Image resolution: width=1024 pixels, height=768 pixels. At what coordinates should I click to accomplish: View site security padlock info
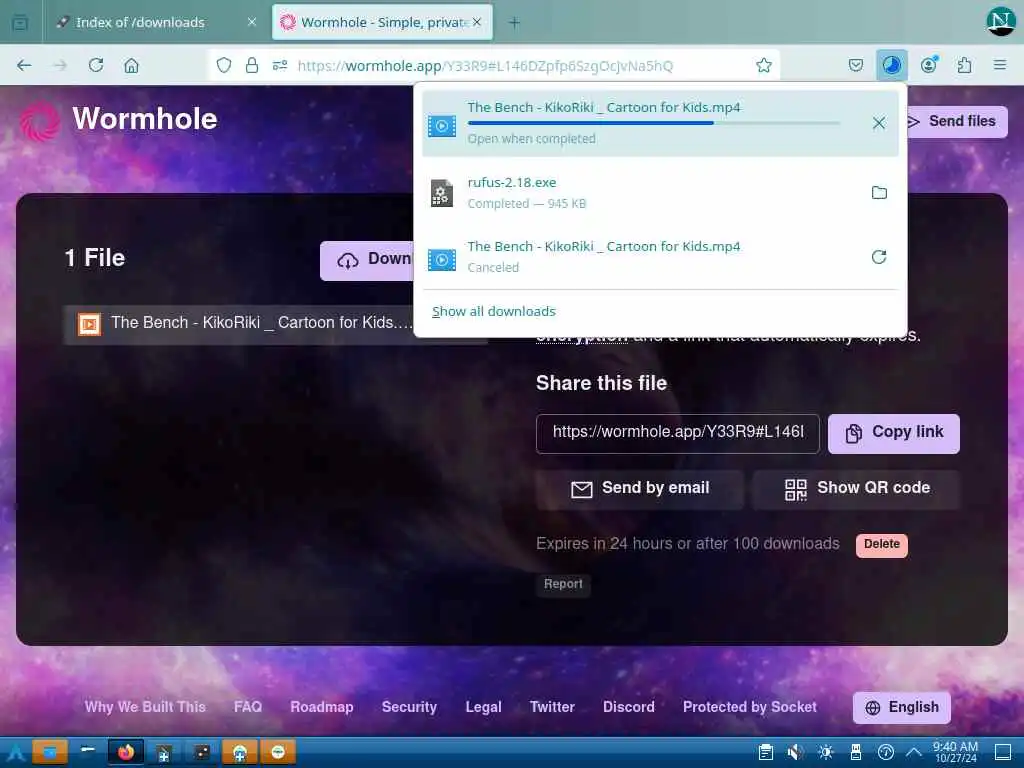tap(251, 65)
